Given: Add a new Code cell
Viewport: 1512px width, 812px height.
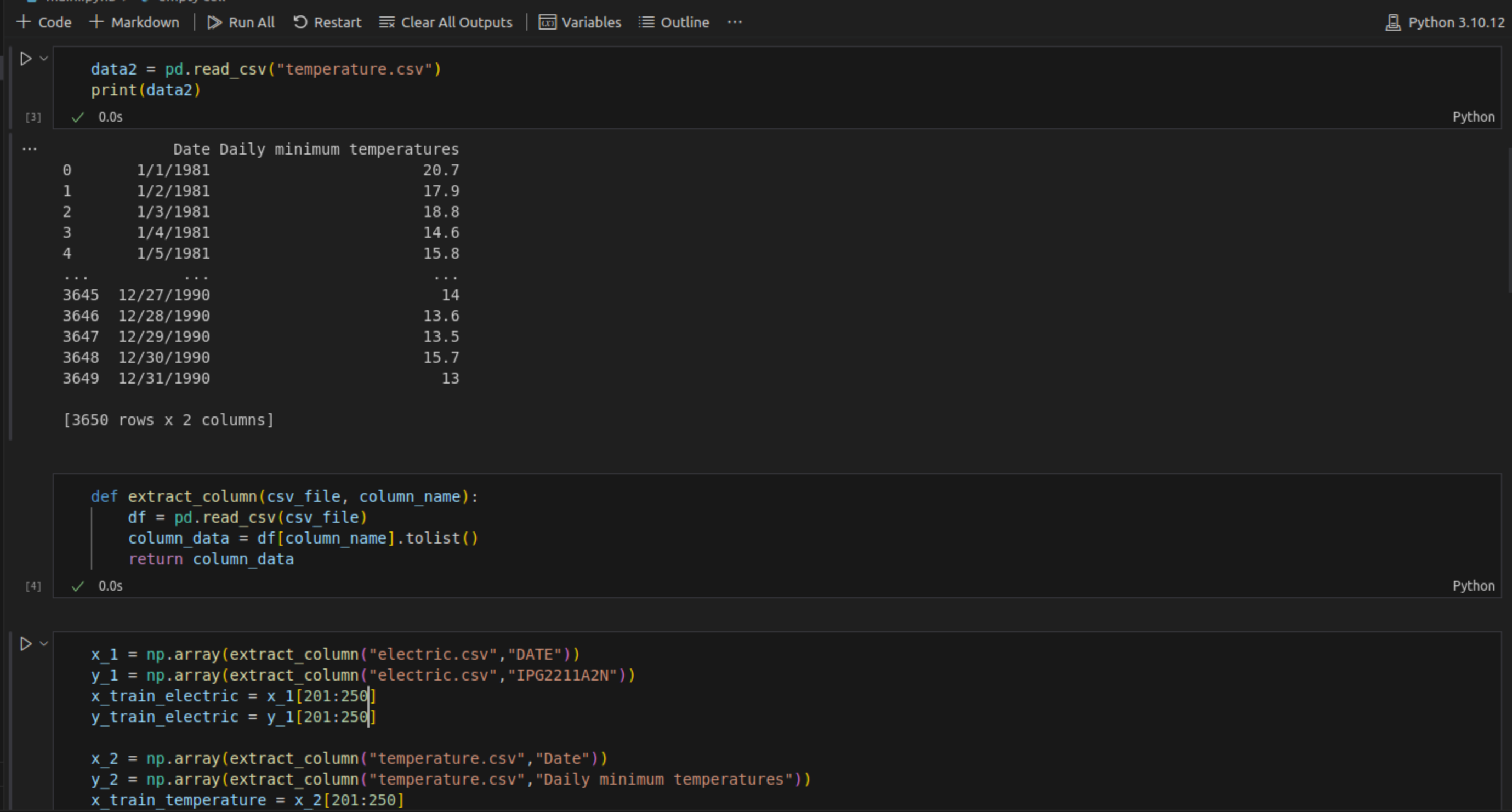Looking at the screenshot, I should [x=44, y=22].
